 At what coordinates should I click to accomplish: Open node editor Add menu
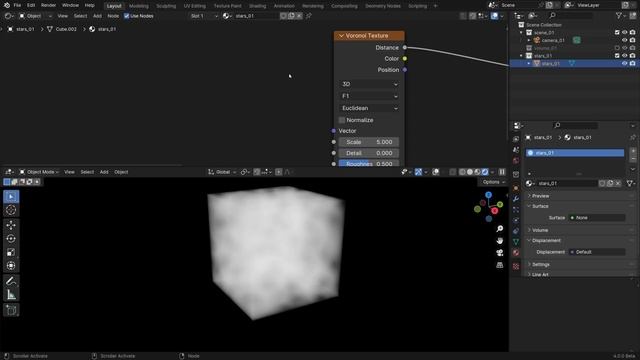click(97, 16)
